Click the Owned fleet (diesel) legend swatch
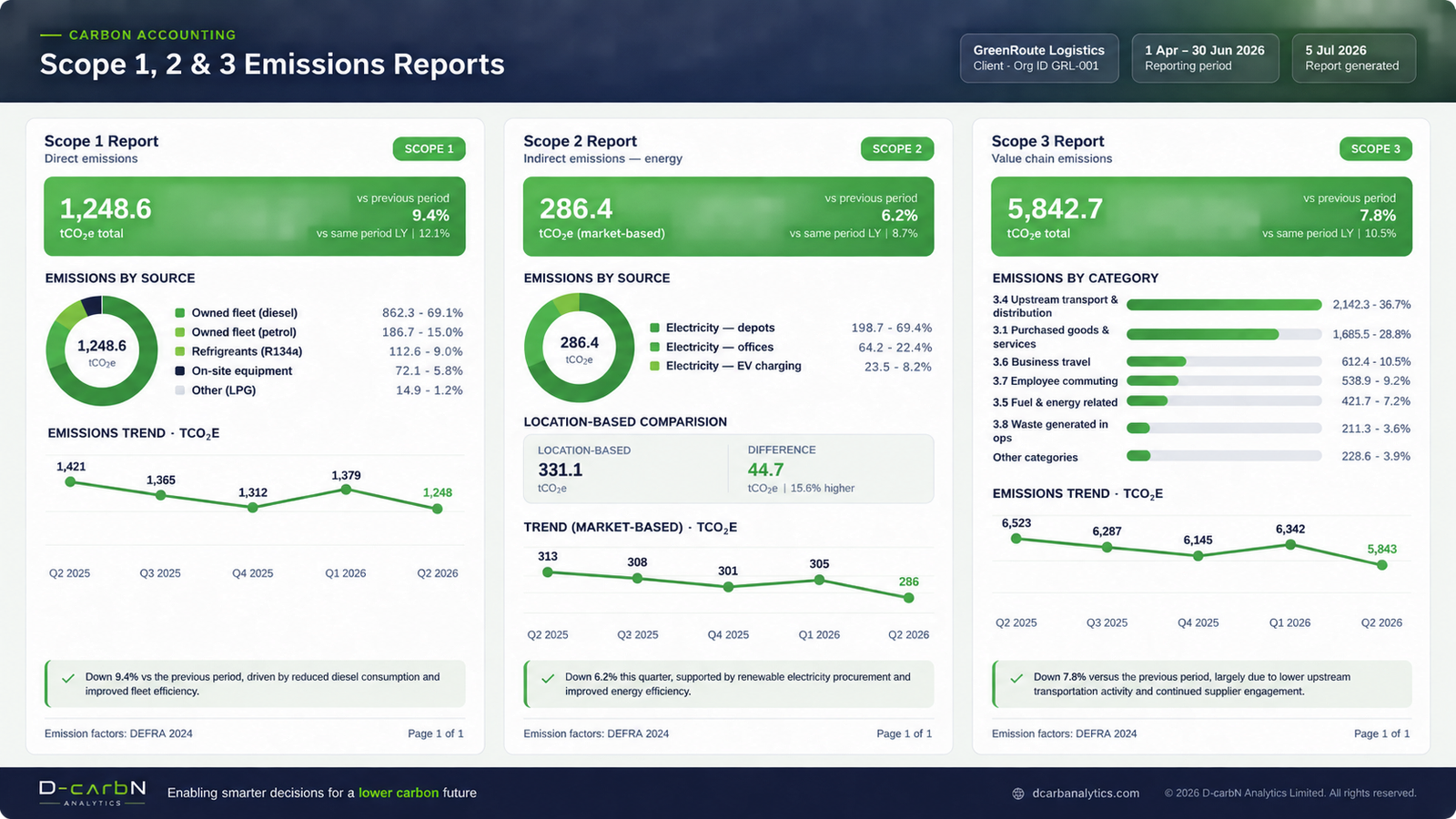Image resolution: width=1456 pixels, height=819 pixels. point(180,313)
